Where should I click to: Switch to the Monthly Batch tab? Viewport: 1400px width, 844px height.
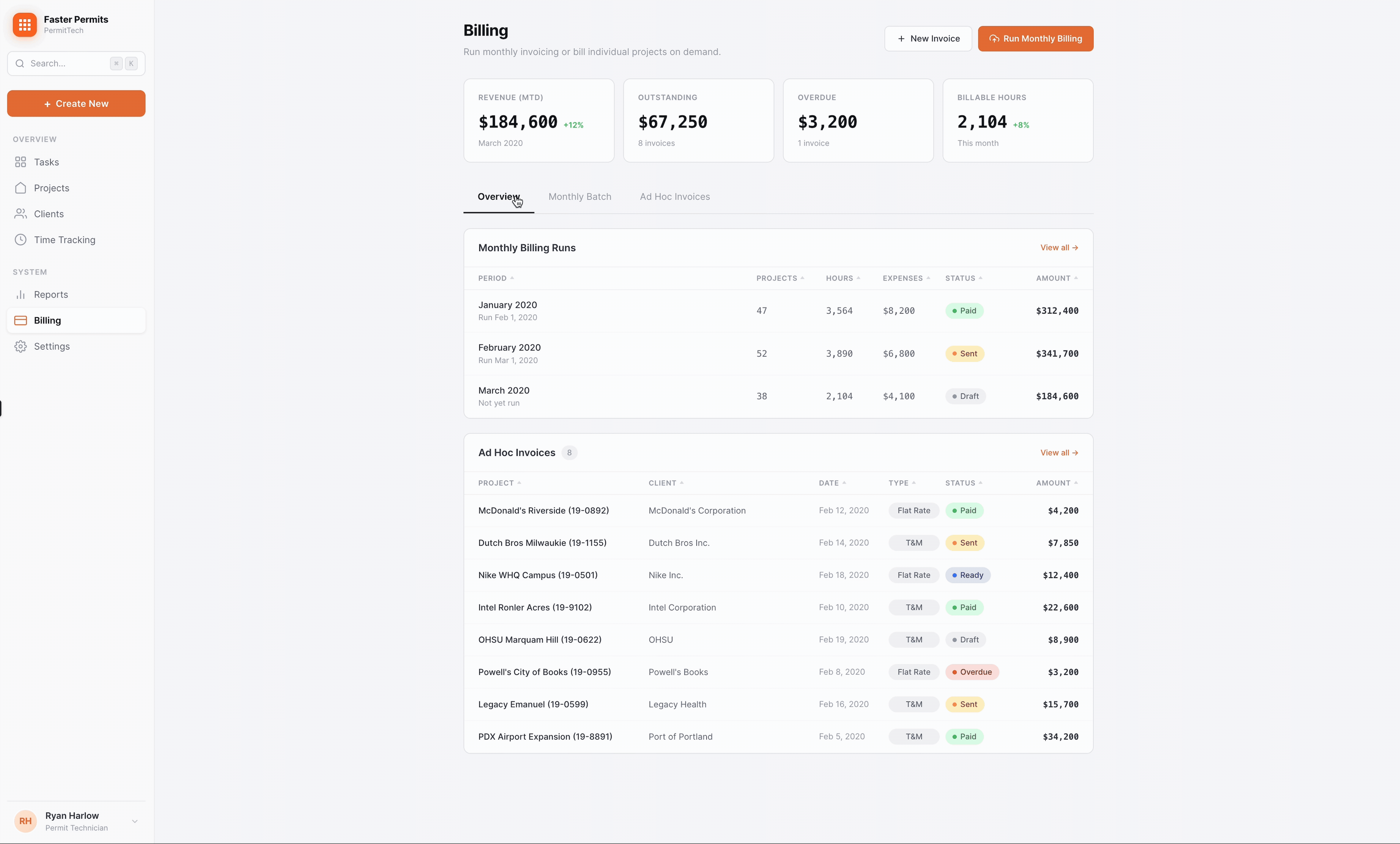point(579,197)
